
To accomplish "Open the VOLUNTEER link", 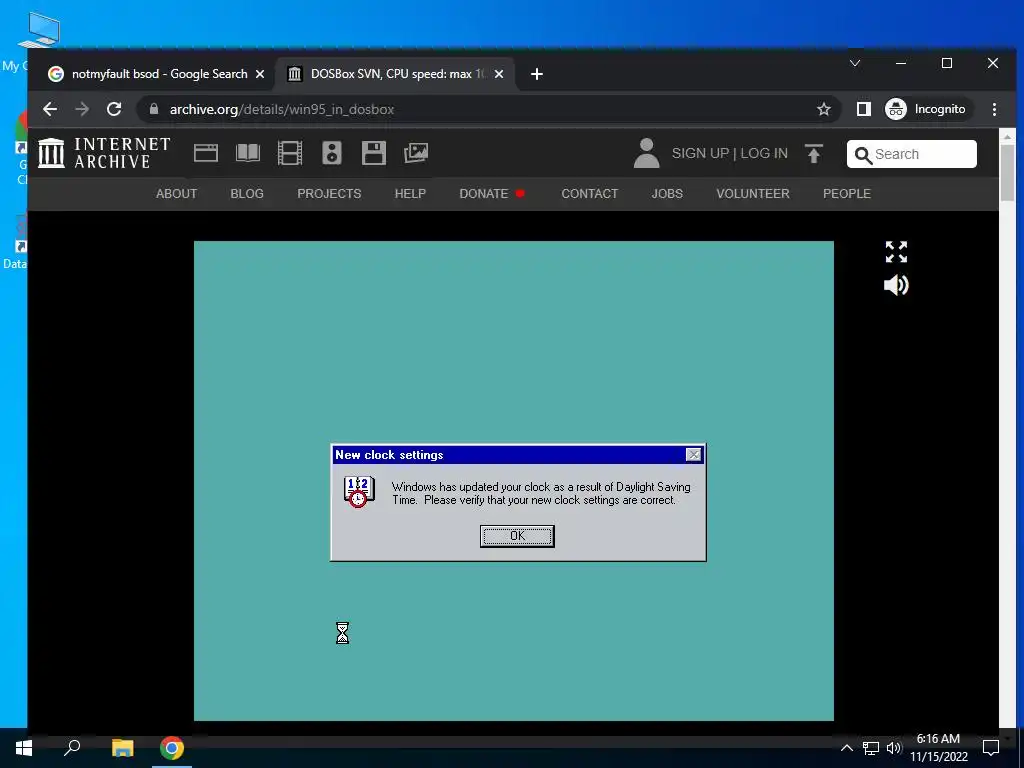I will pyautogui.click(x=753, y=194).
